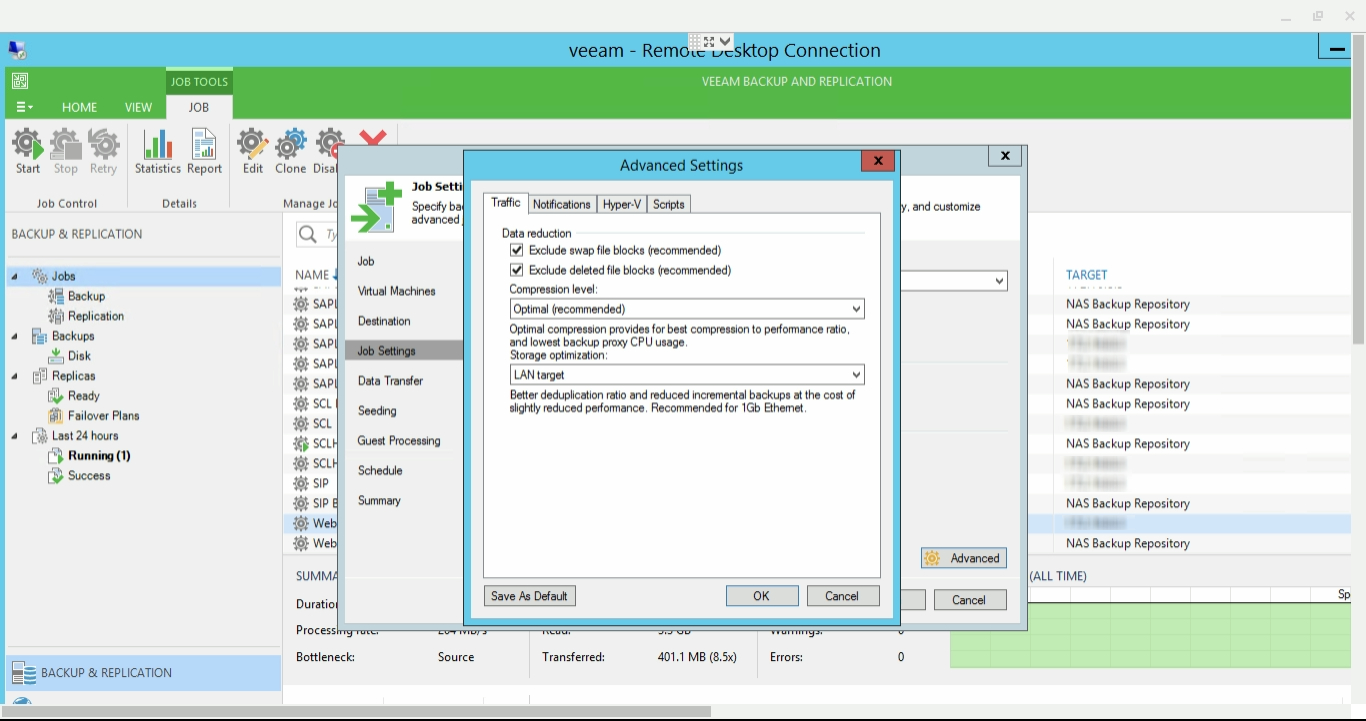Click the SIP job gear icon
The width and height of the screenshot is (1366, 721).
tap(301, 483)
